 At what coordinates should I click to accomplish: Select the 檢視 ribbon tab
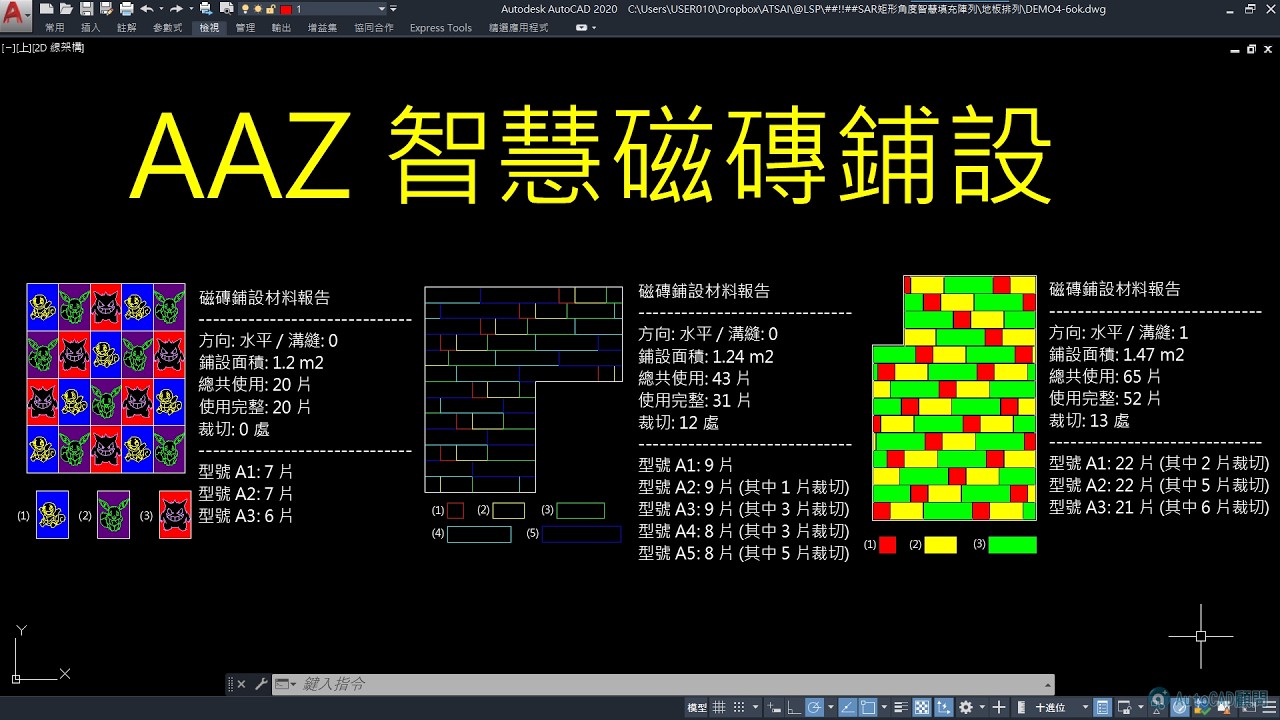click(209, 28)
